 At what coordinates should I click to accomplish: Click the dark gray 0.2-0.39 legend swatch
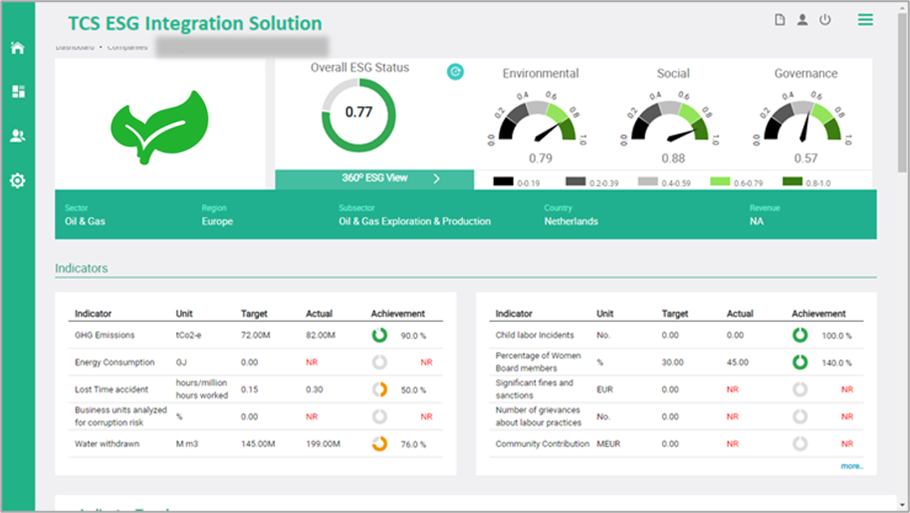[576, 182]
